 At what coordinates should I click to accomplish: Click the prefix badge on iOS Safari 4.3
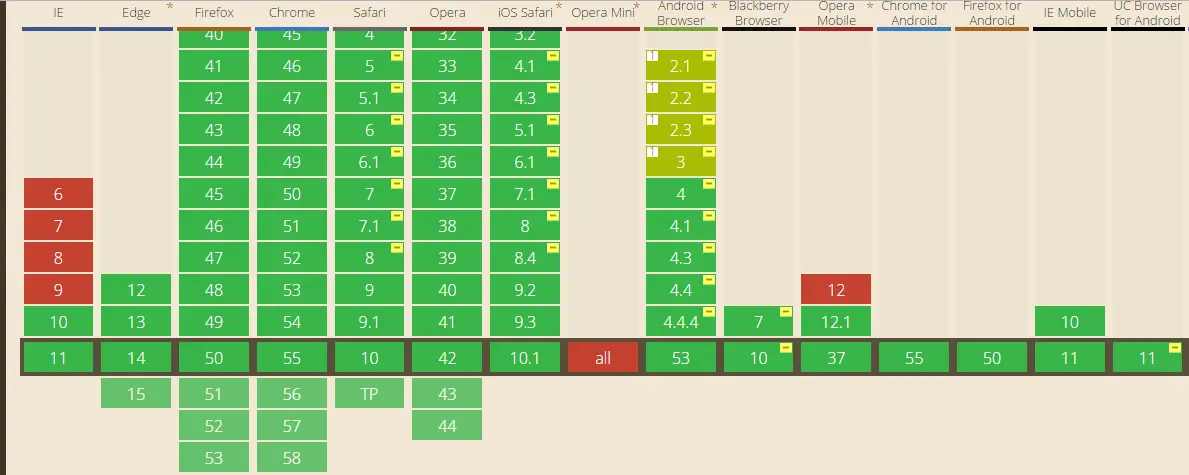coord(553,88)
